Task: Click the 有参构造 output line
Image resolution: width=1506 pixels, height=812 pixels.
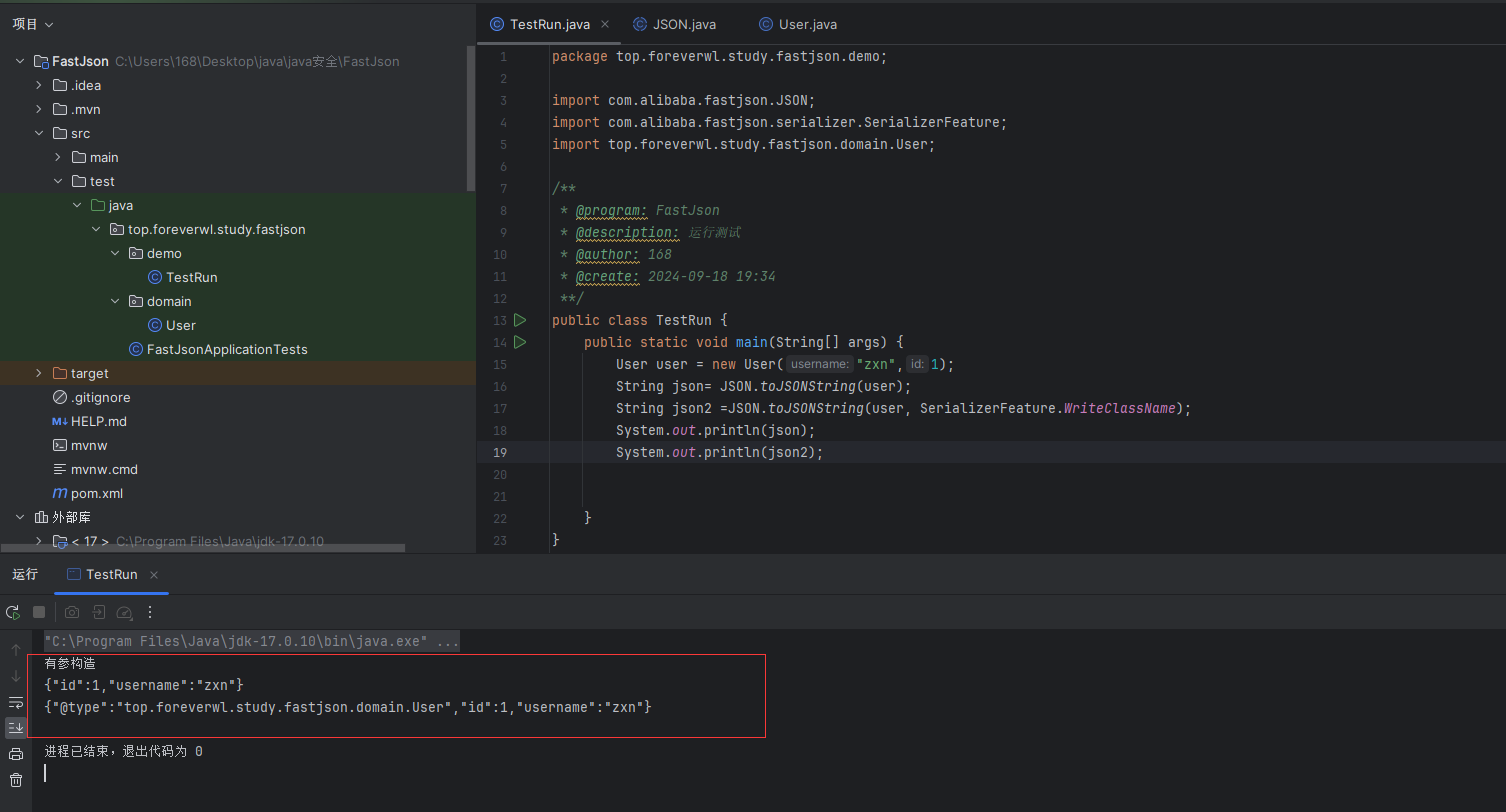Action: coord(70,663)
